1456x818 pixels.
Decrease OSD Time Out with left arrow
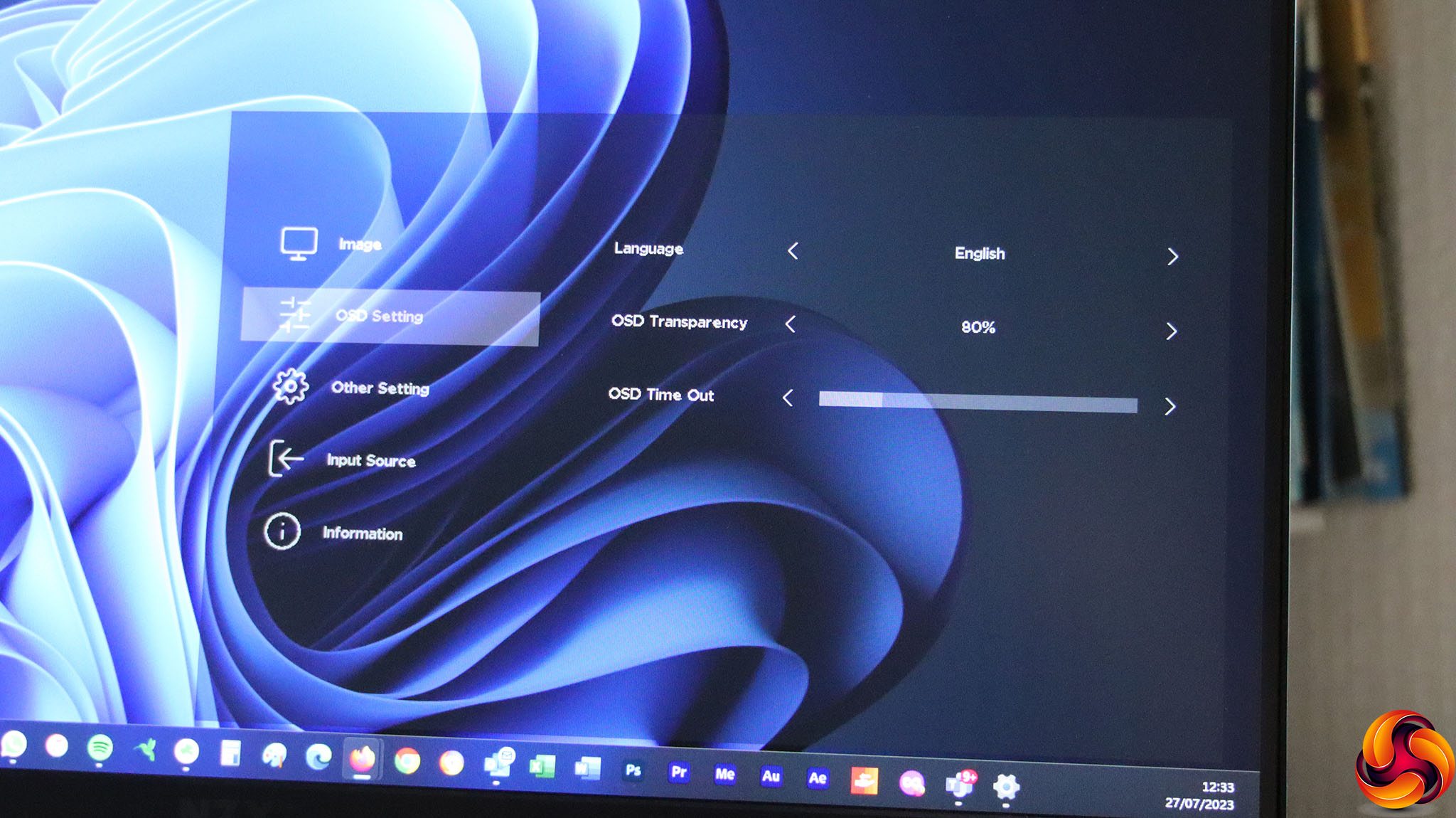(787, 398)
